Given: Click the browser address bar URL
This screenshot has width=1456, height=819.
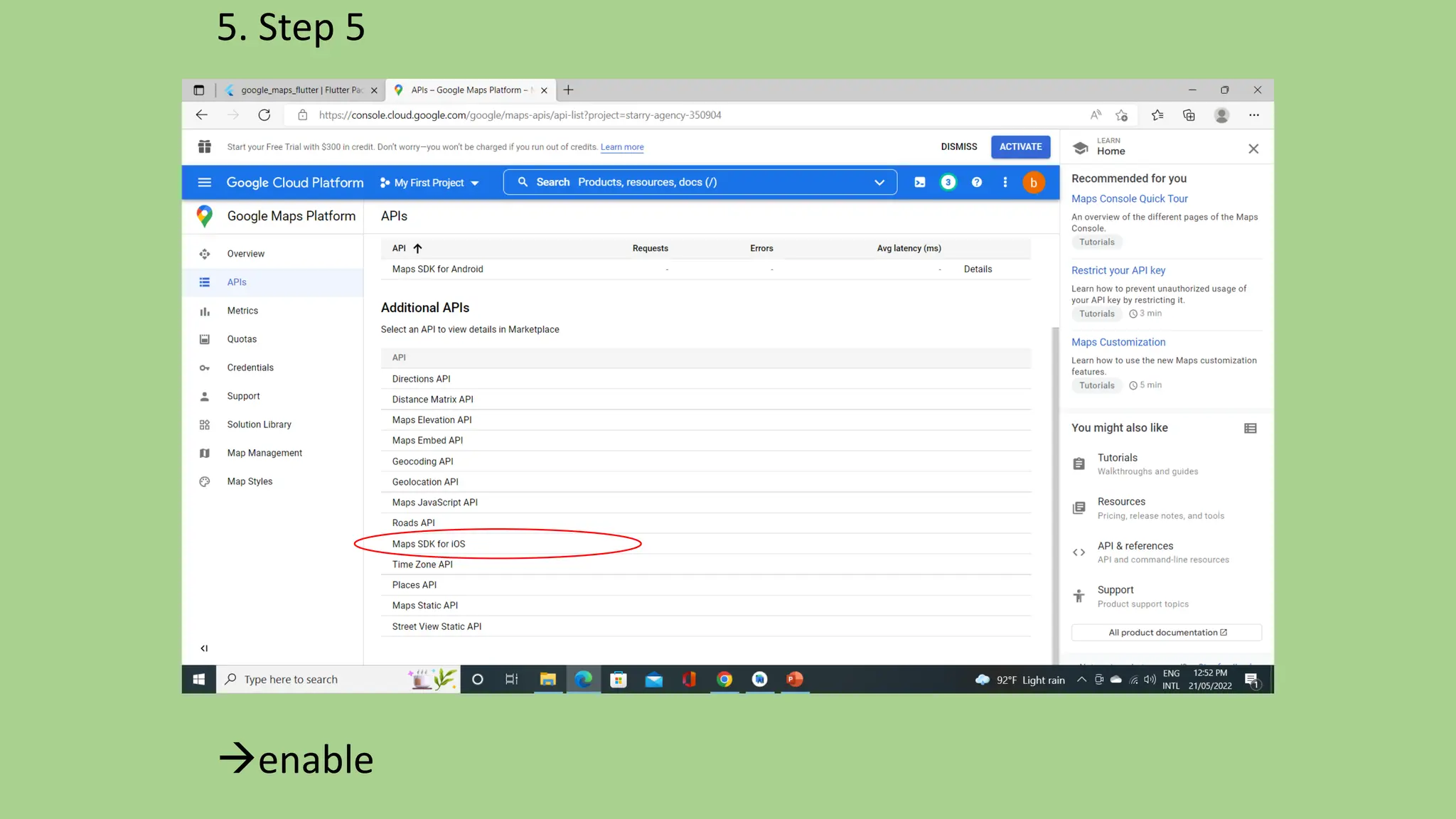Looking at the screenshot, I should (520, 115).
